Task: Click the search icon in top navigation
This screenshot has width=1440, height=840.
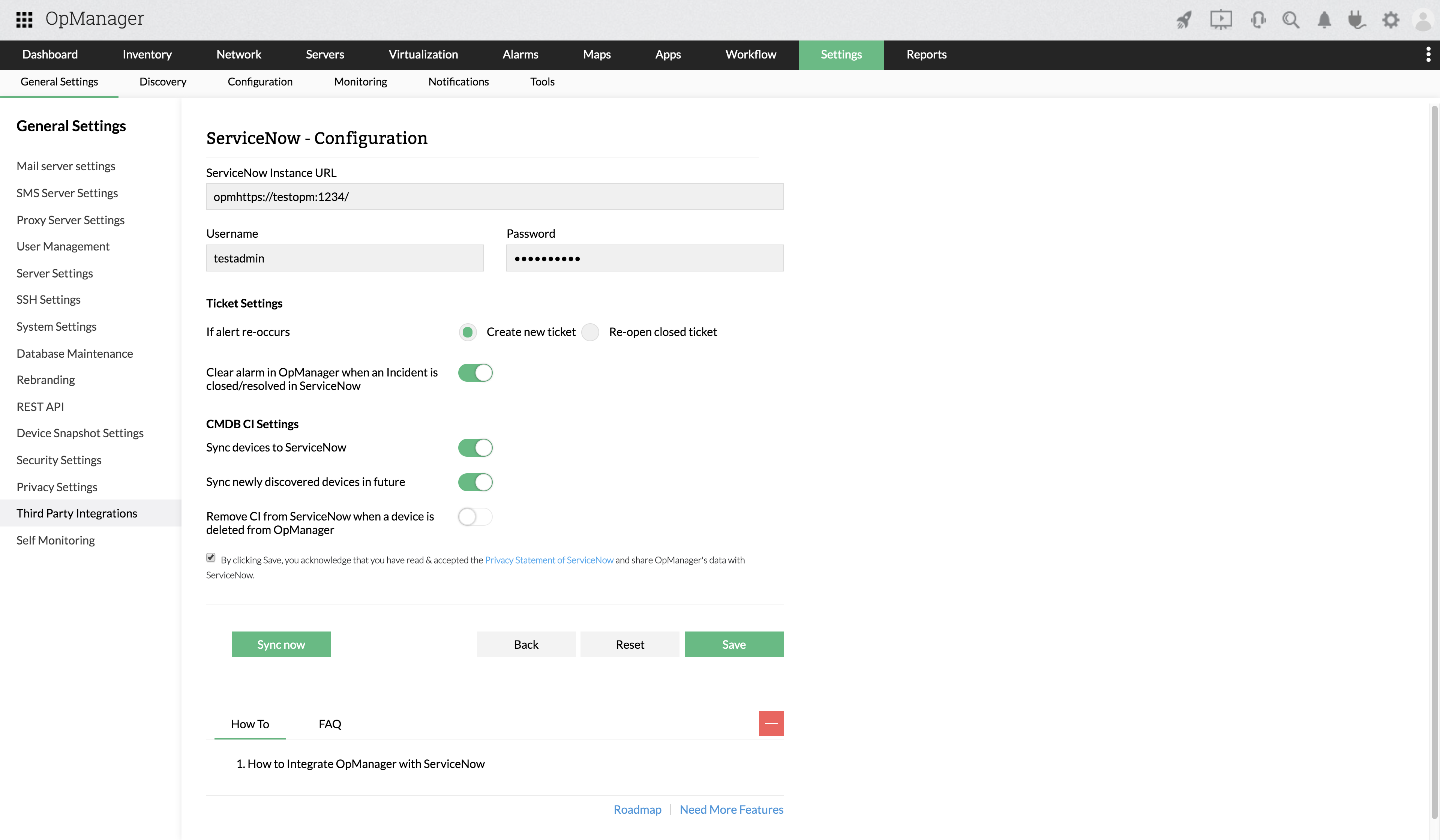Action: click(1291, 19)
